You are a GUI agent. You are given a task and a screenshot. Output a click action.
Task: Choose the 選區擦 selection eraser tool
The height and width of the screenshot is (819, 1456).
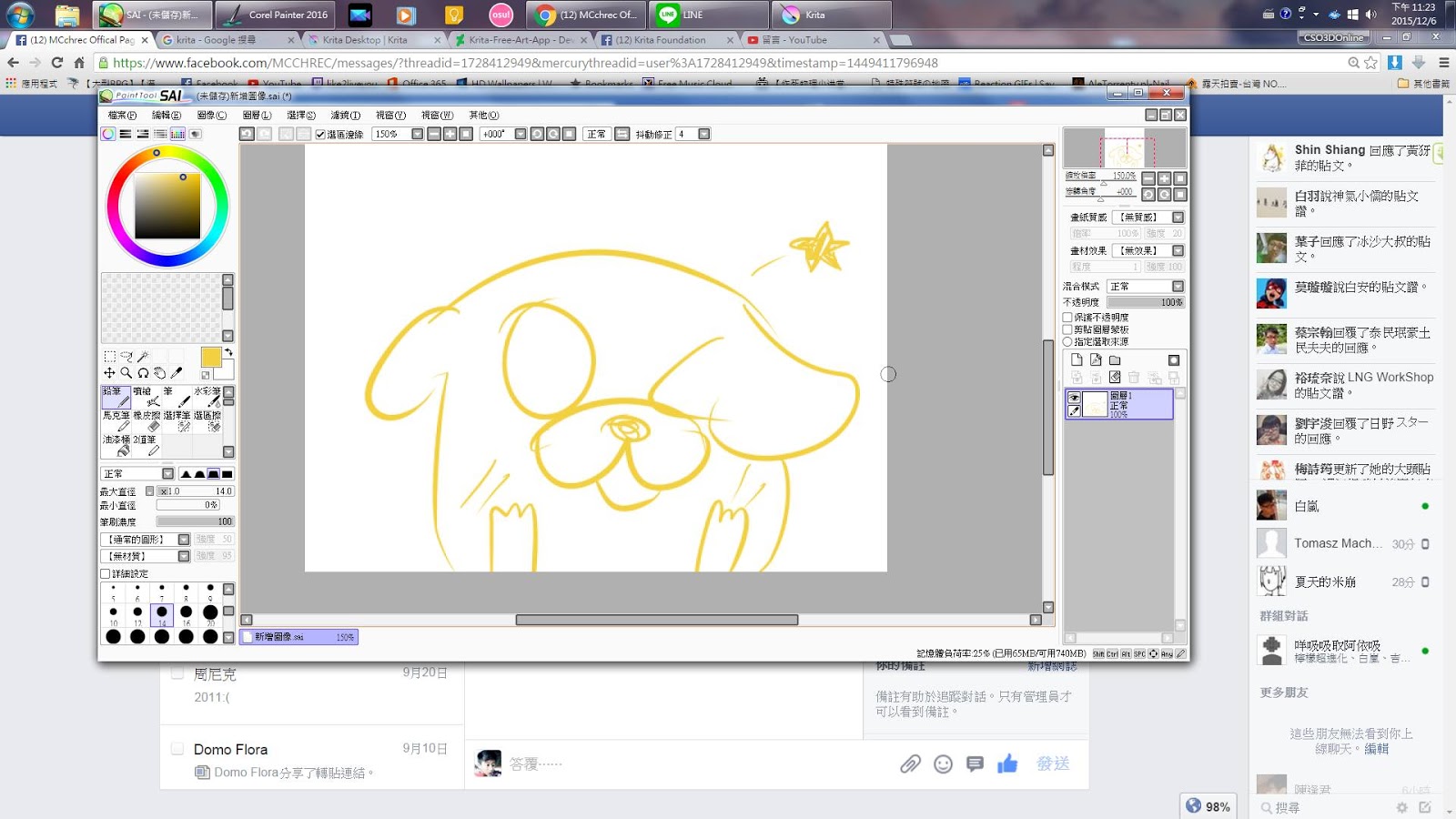point(207,421)
